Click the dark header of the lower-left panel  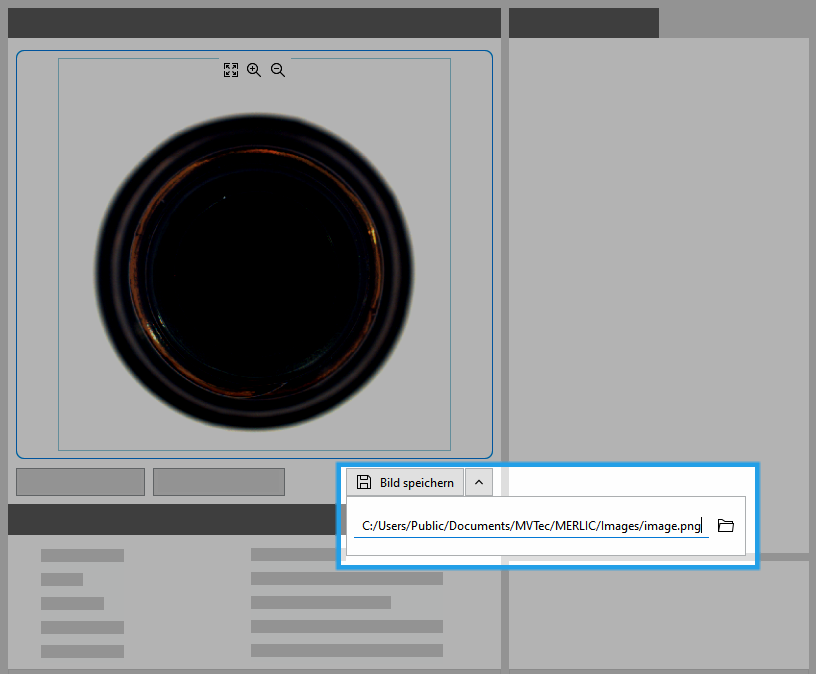point(170,519)
